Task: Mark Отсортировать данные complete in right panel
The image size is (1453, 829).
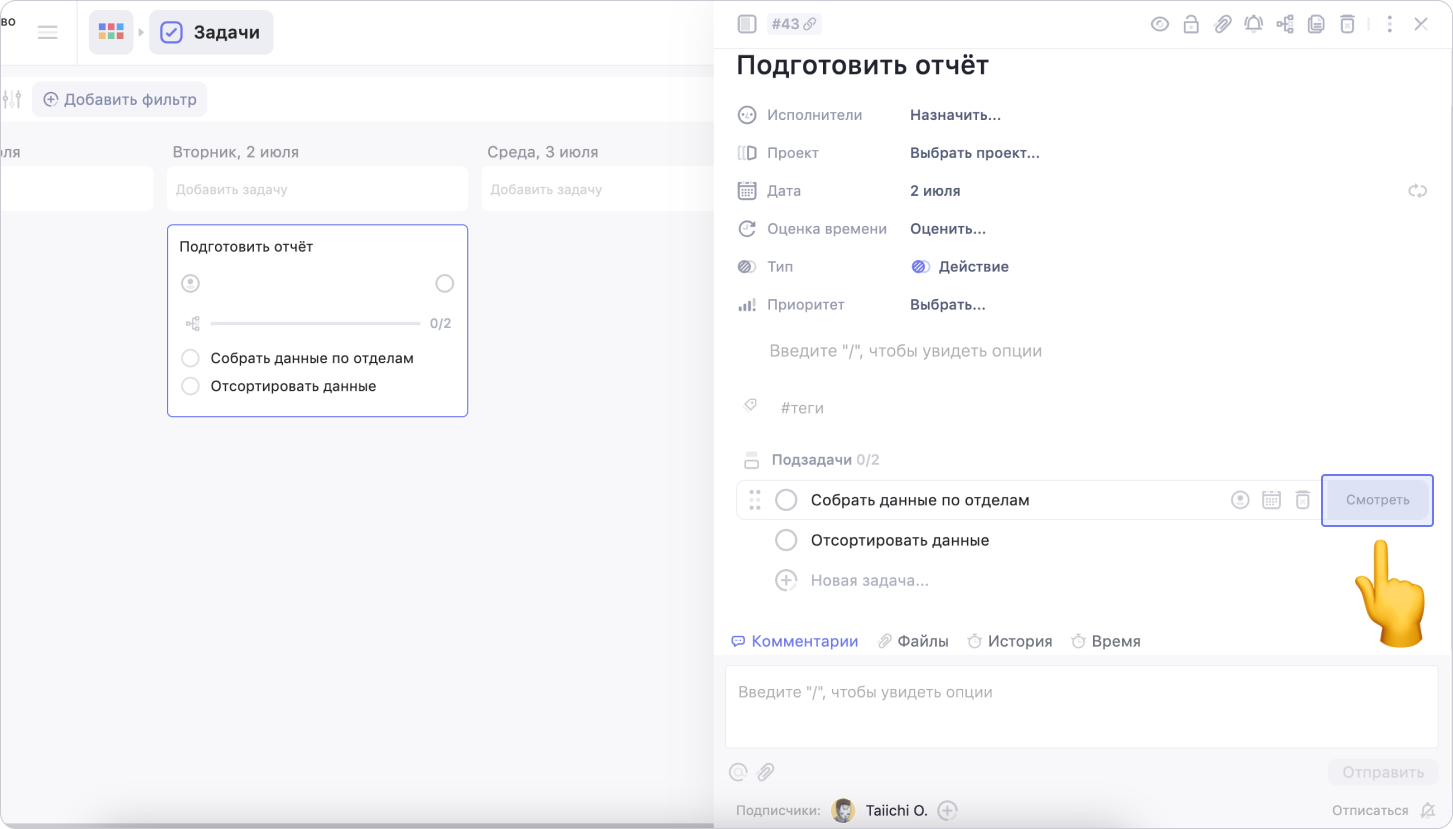Action: 787,540
